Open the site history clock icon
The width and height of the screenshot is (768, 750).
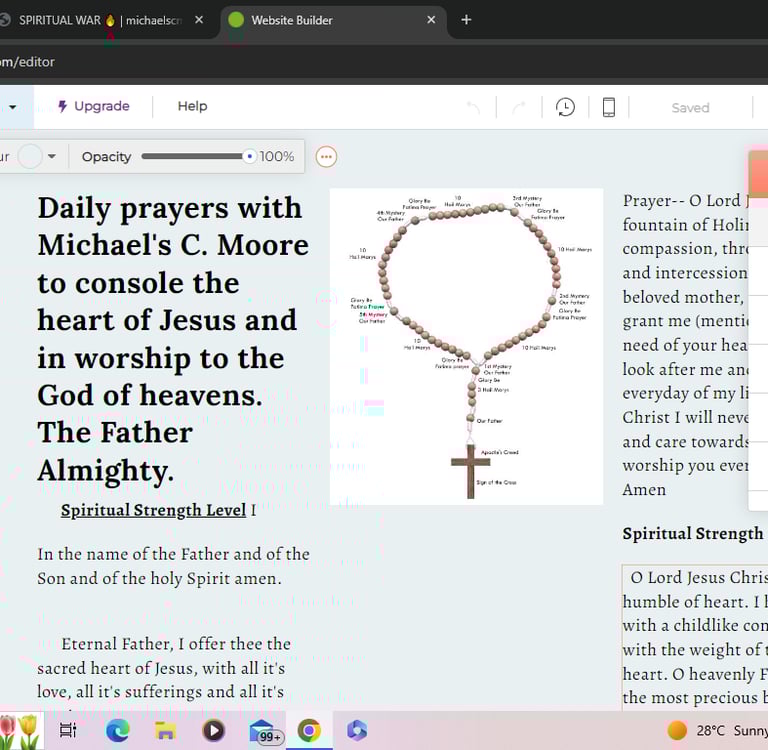[565, 107]
